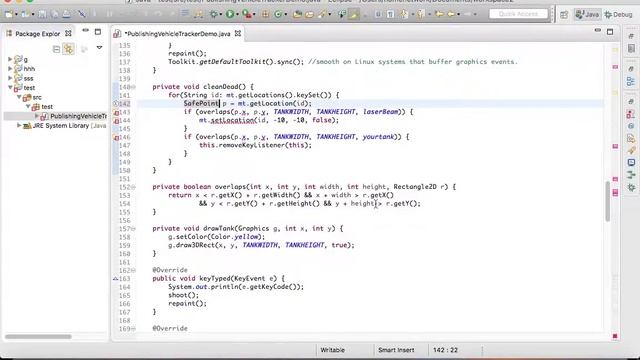
Task: Click the error marker on line 146
Action: 116,138
